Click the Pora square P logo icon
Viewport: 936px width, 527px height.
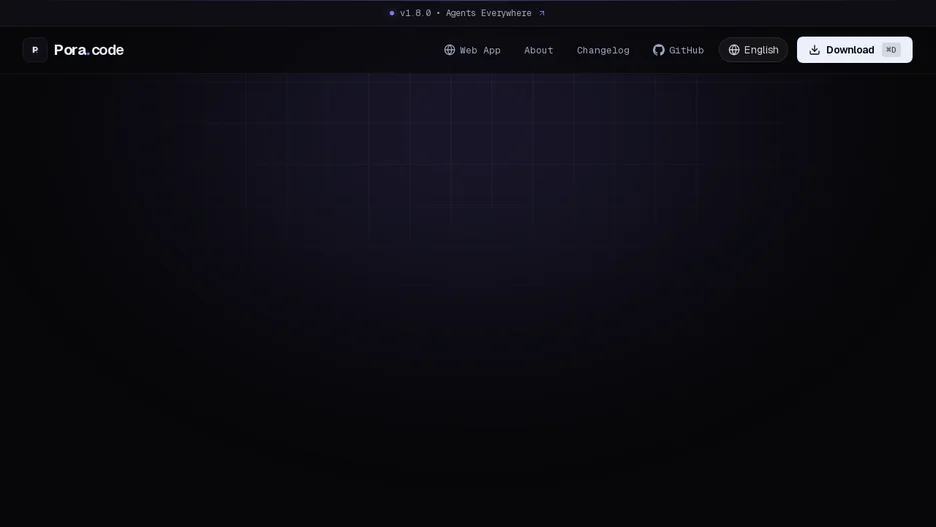[35, 50]
